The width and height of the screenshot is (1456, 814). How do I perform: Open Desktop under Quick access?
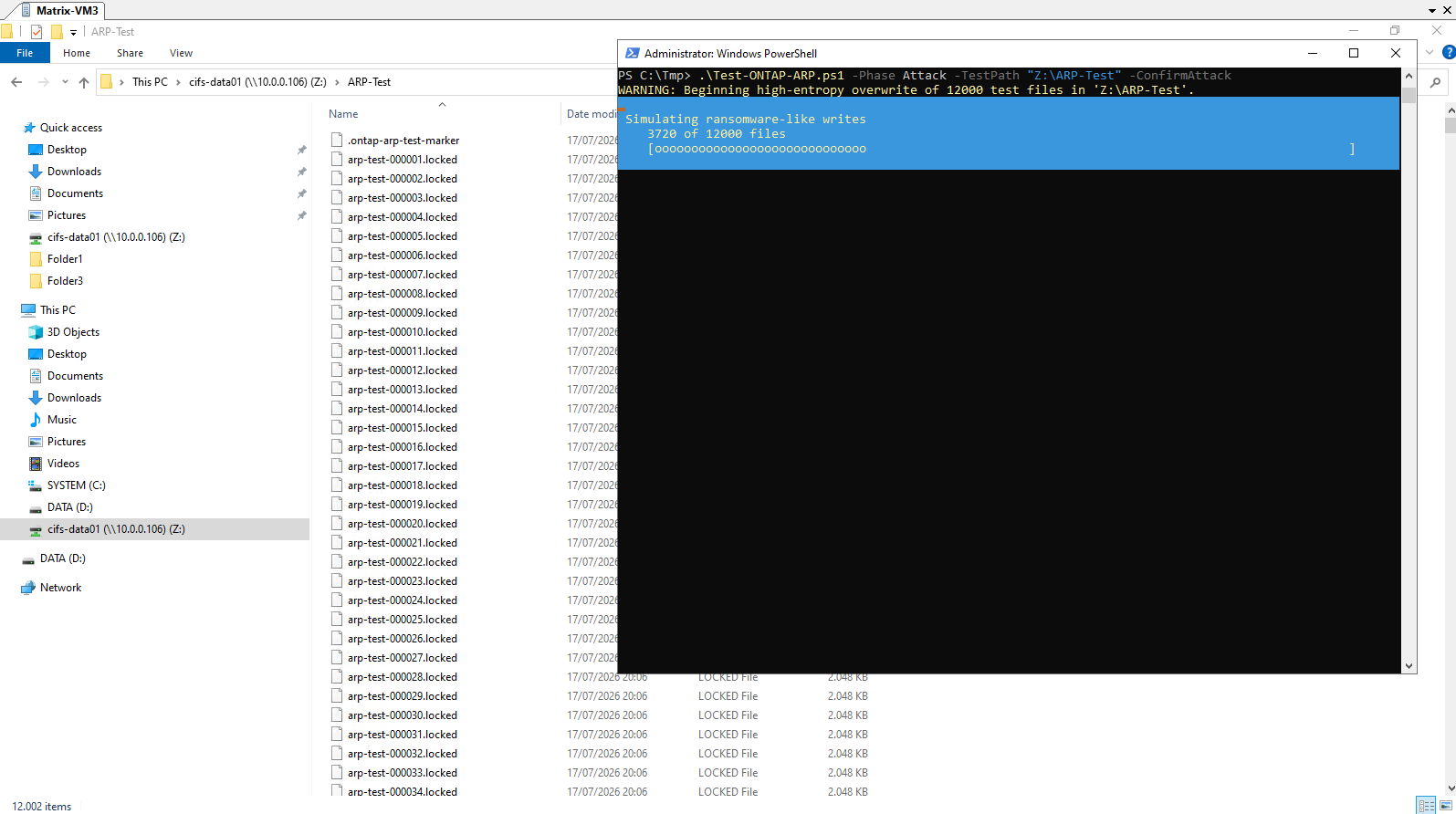(x=67, y=150)
